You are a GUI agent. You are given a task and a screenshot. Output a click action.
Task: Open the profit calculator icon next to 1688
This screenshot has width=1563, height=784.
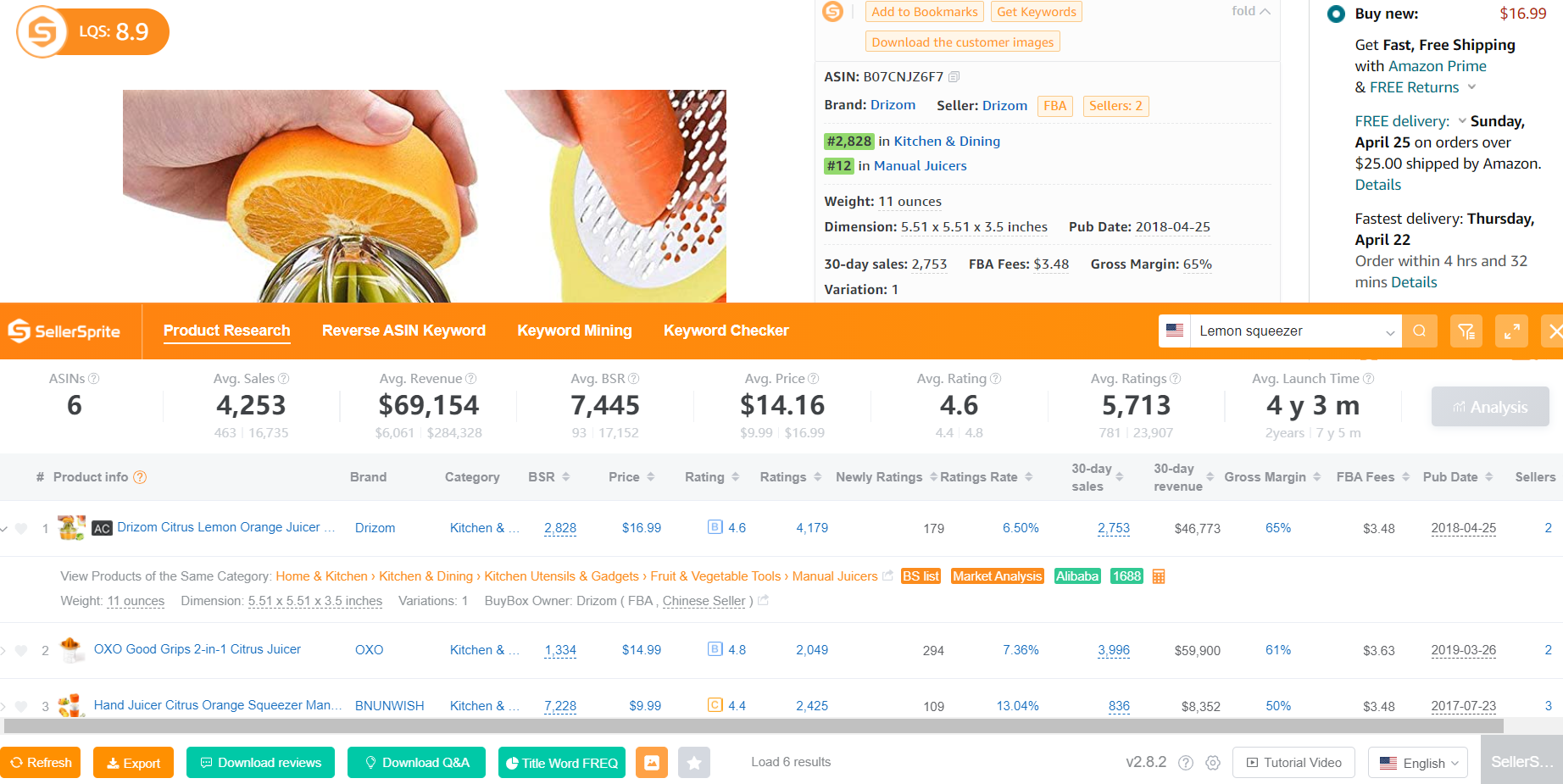pyautogui.click(x=1159, y=576)
